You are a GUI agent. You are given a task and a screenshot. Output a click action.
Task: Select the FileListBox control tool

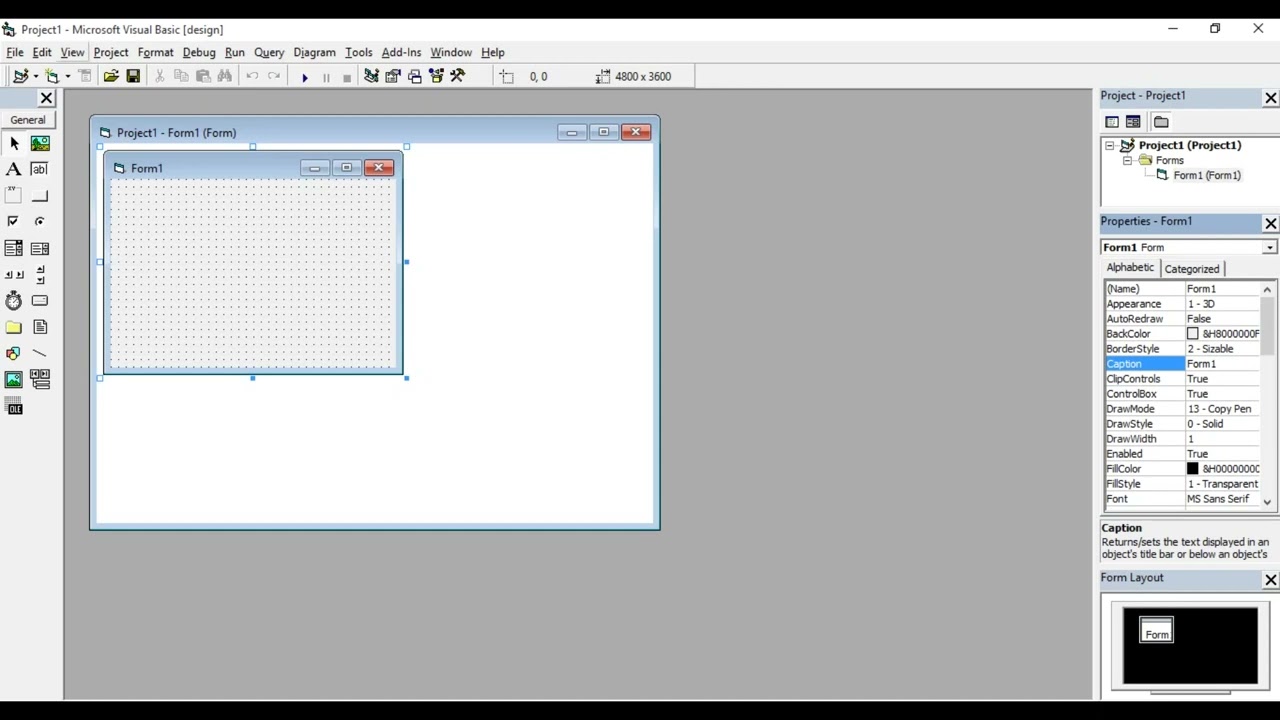click(40, 327)
